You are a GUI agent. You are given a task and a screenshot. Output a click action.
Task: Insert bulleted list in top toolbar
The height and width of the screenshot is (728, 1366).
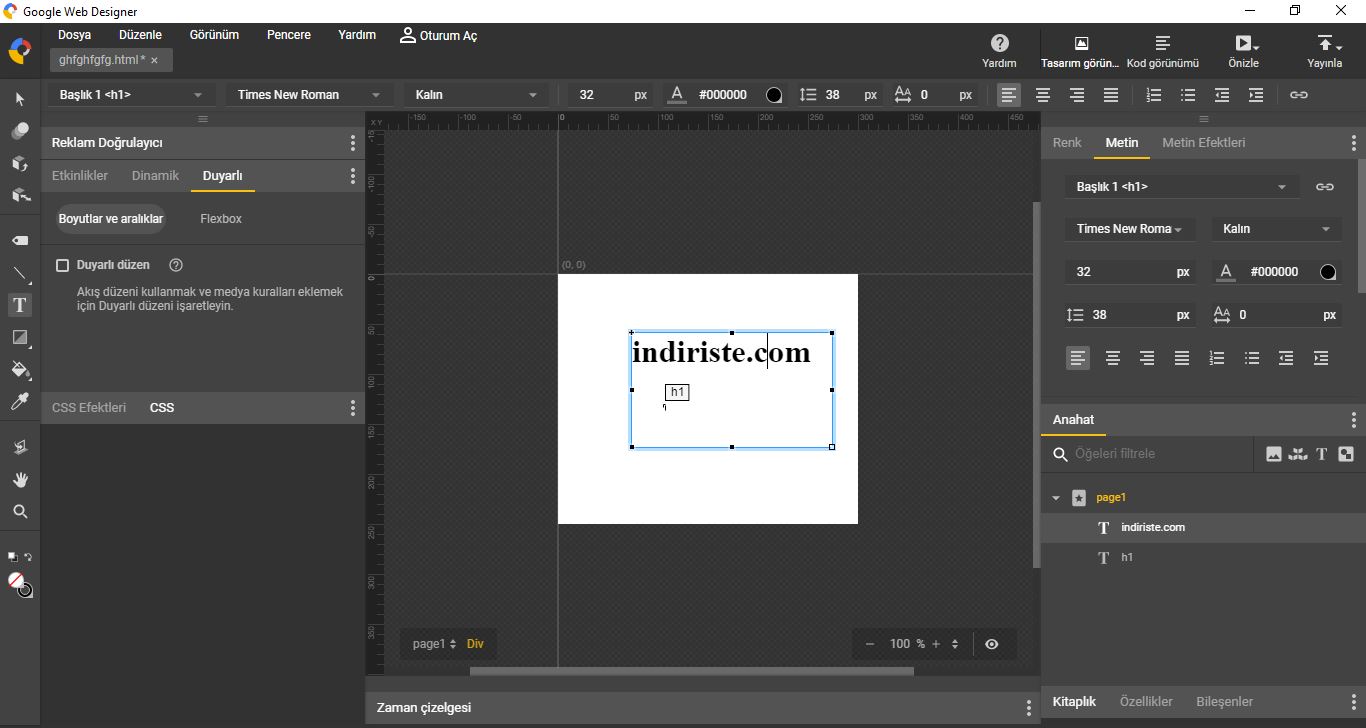[x=1188, y=95]
